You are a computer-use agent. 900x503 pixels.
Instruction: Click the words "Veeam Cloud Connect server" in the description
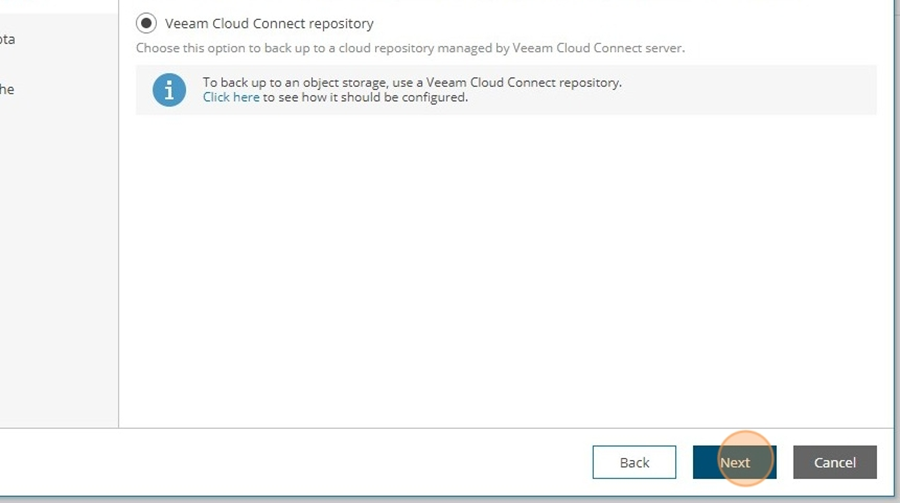click(x=598, y=48)
